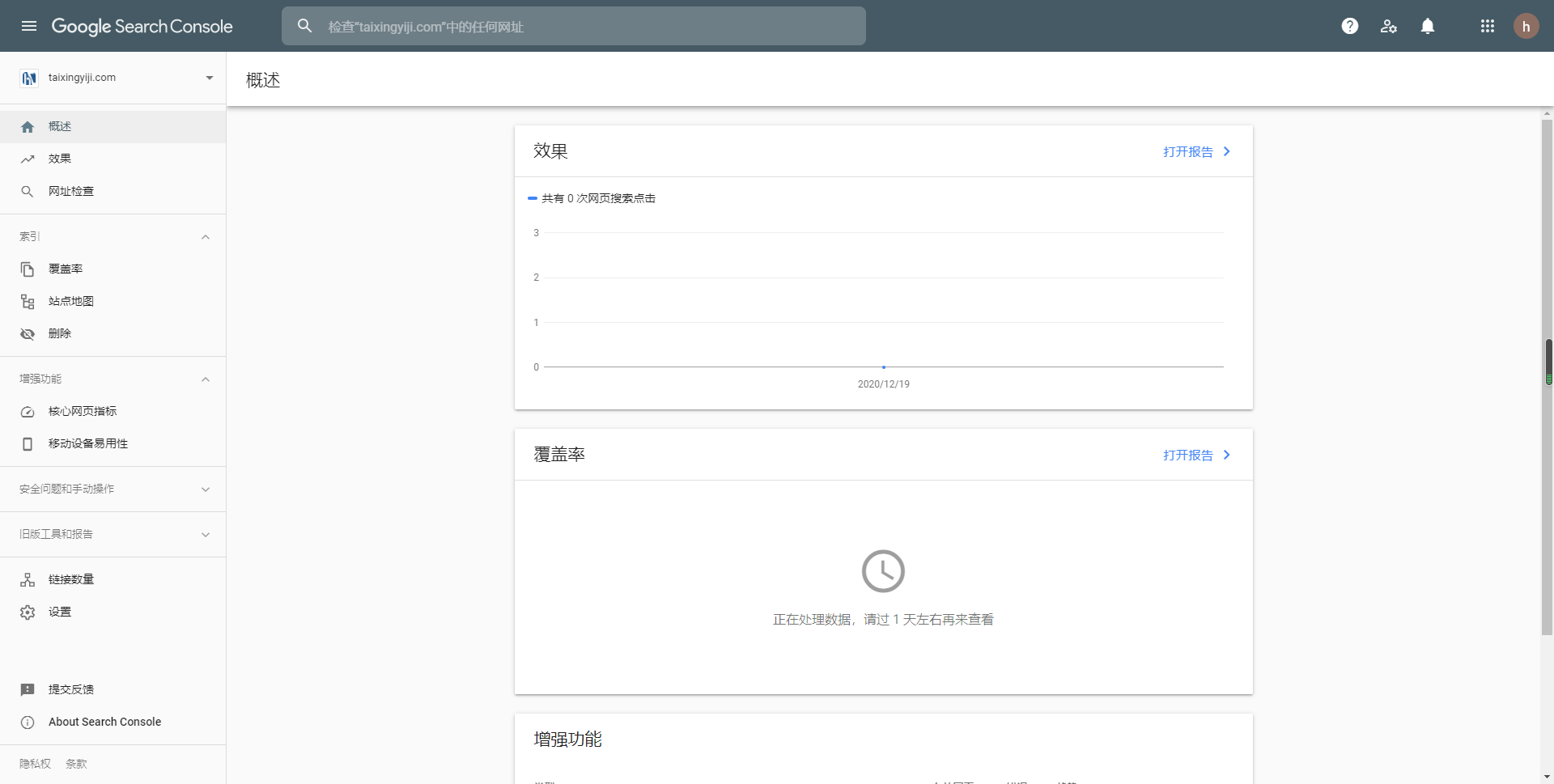Click the info icon beside About Search Console
This screenshot has width=1554, height=784.
point(28,723)
